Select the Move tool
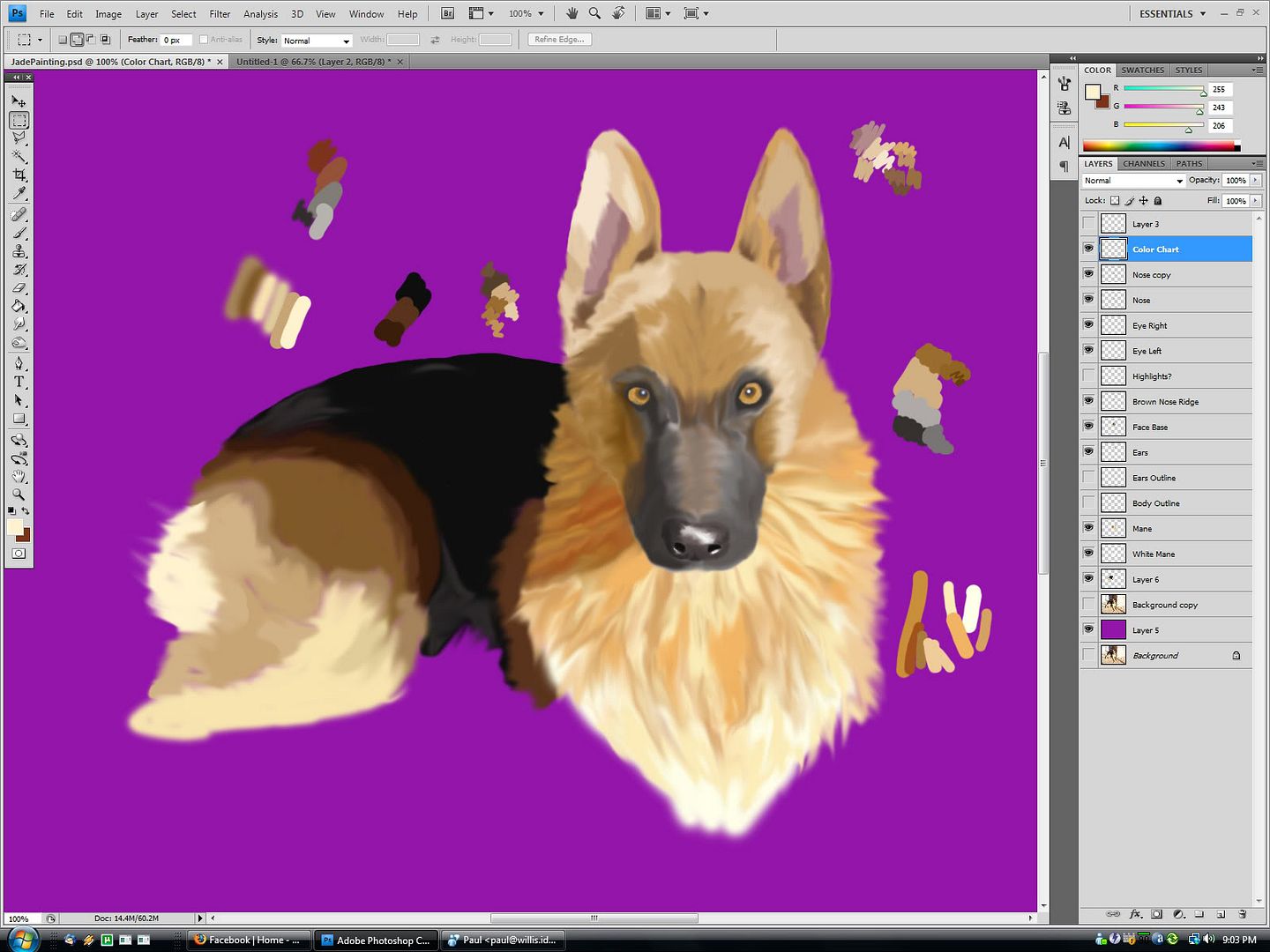Screen dimensions: 1270x952 point(19,100)
